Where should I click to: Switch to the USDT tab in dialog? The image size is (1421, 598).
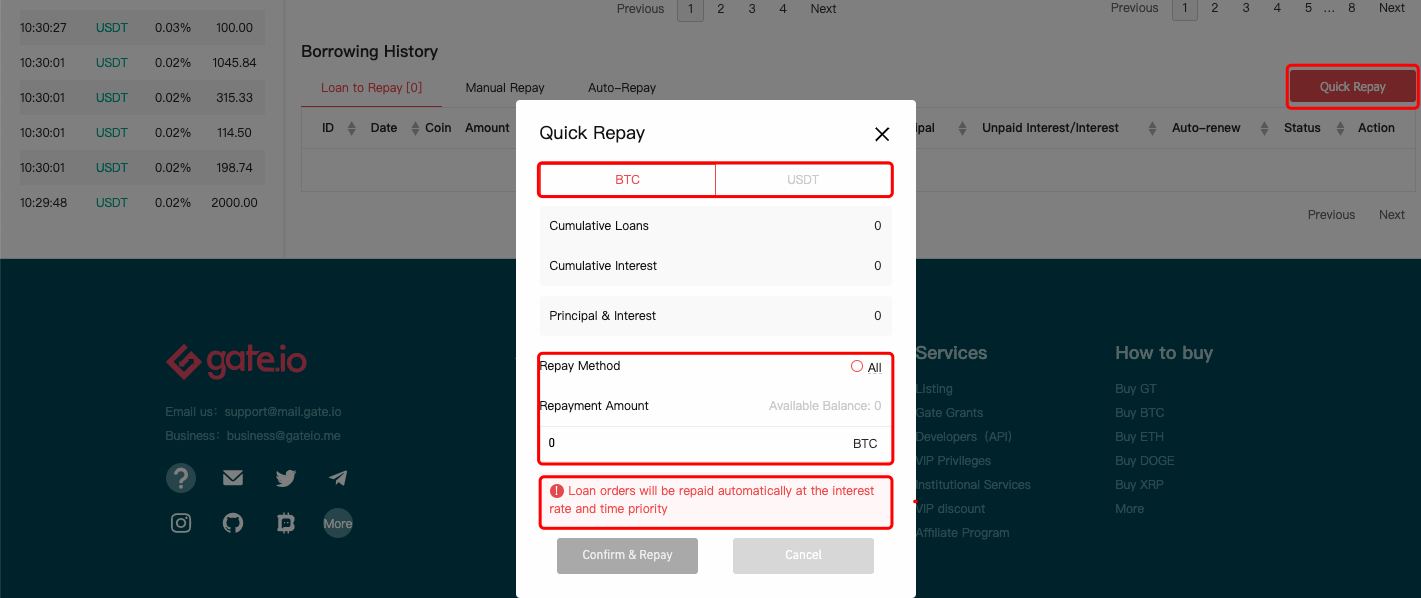point(802,180)
